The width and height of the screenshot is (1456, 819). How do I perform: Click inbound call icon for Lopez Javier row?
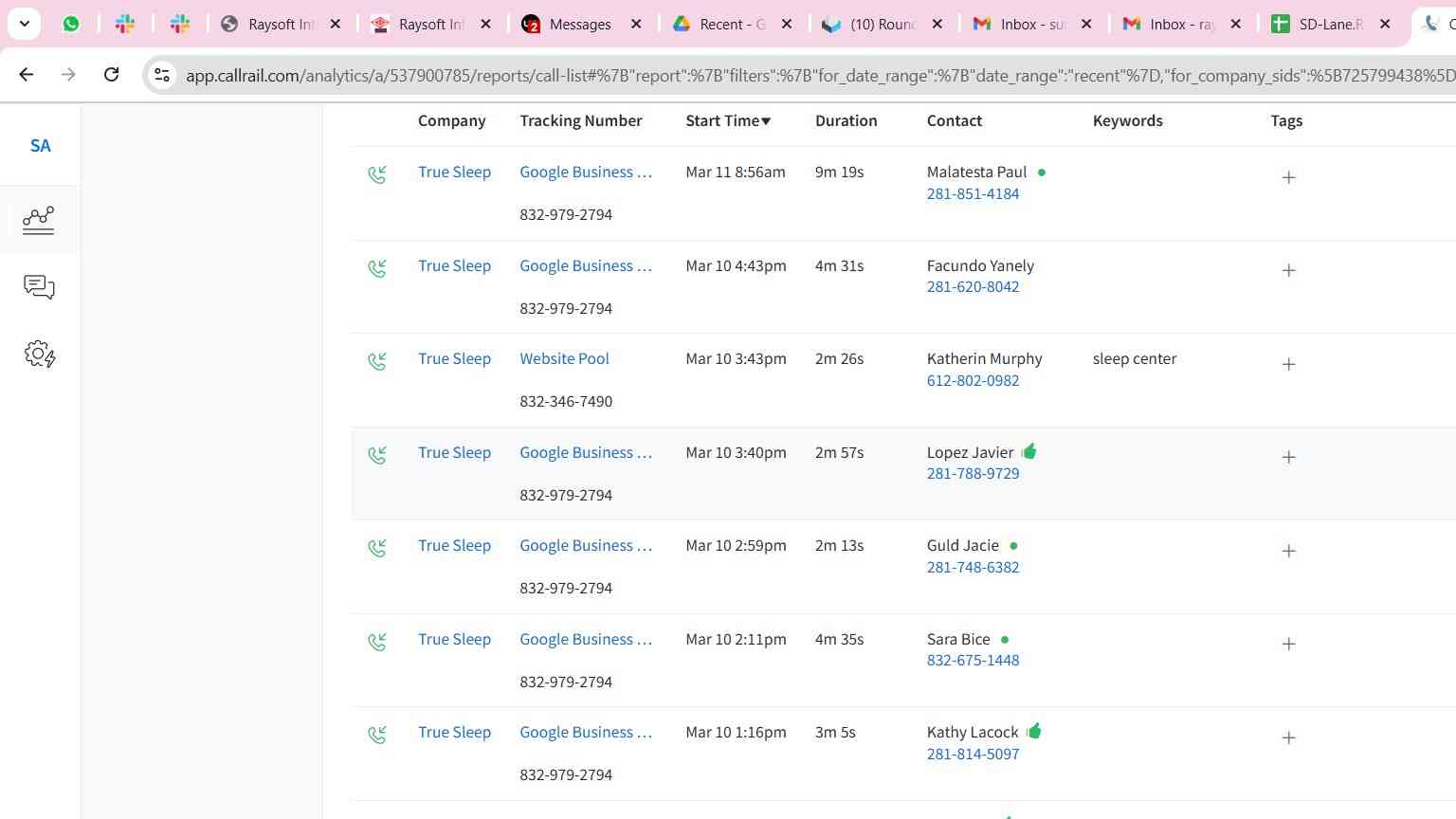377,455
